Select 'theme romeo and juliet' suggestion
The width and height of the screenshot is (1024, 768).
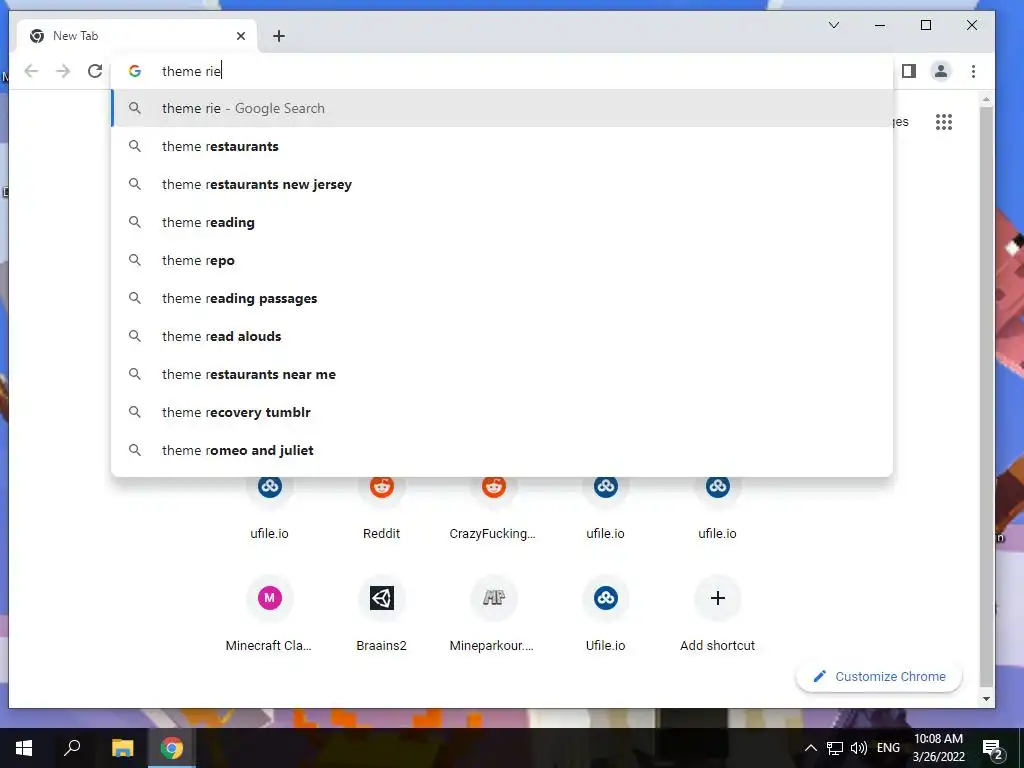pos(502,449)
